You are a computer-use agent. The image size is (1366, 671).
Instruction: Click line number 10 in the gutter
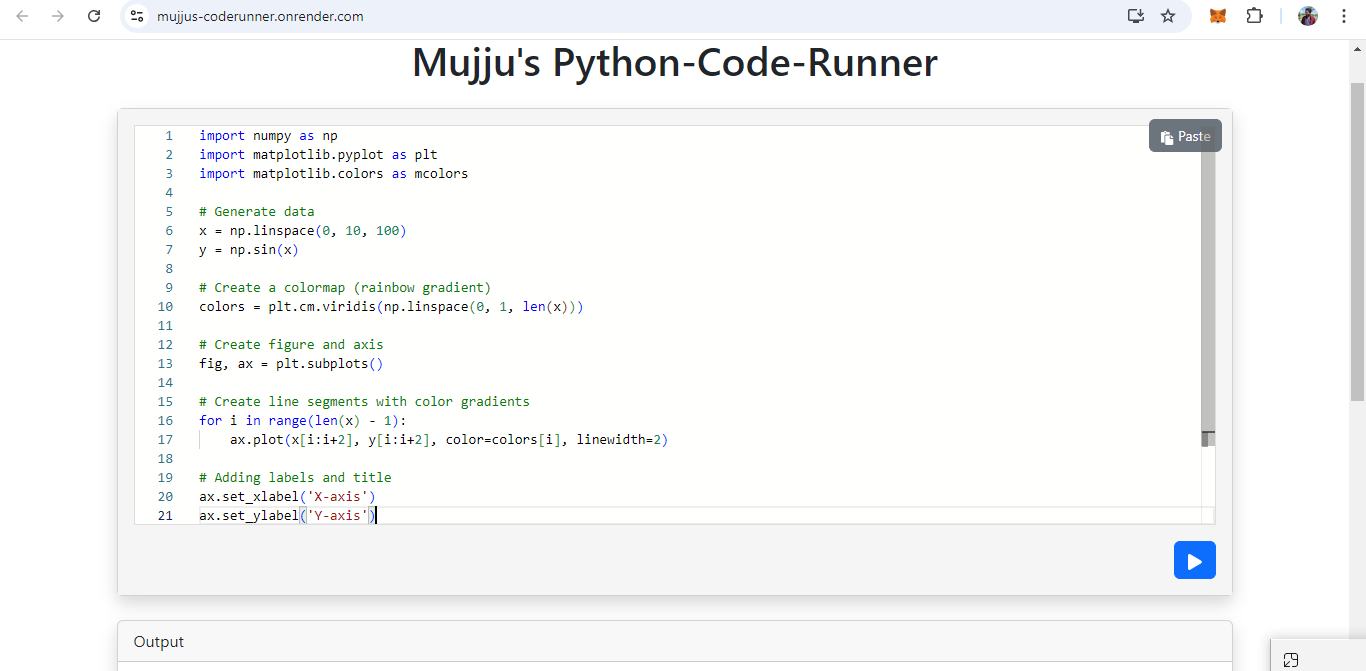165,306
